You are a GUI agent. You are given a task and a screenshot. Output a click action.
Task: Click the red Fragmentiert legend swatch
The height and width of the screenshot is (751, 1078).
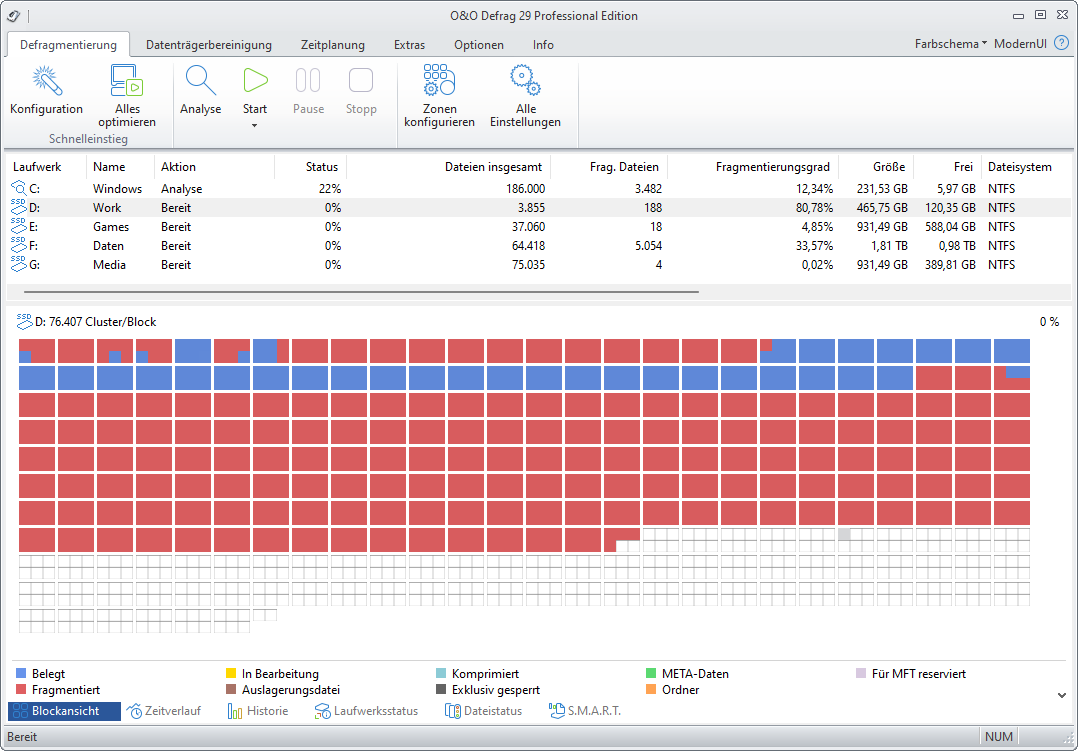tap(21, 690)
